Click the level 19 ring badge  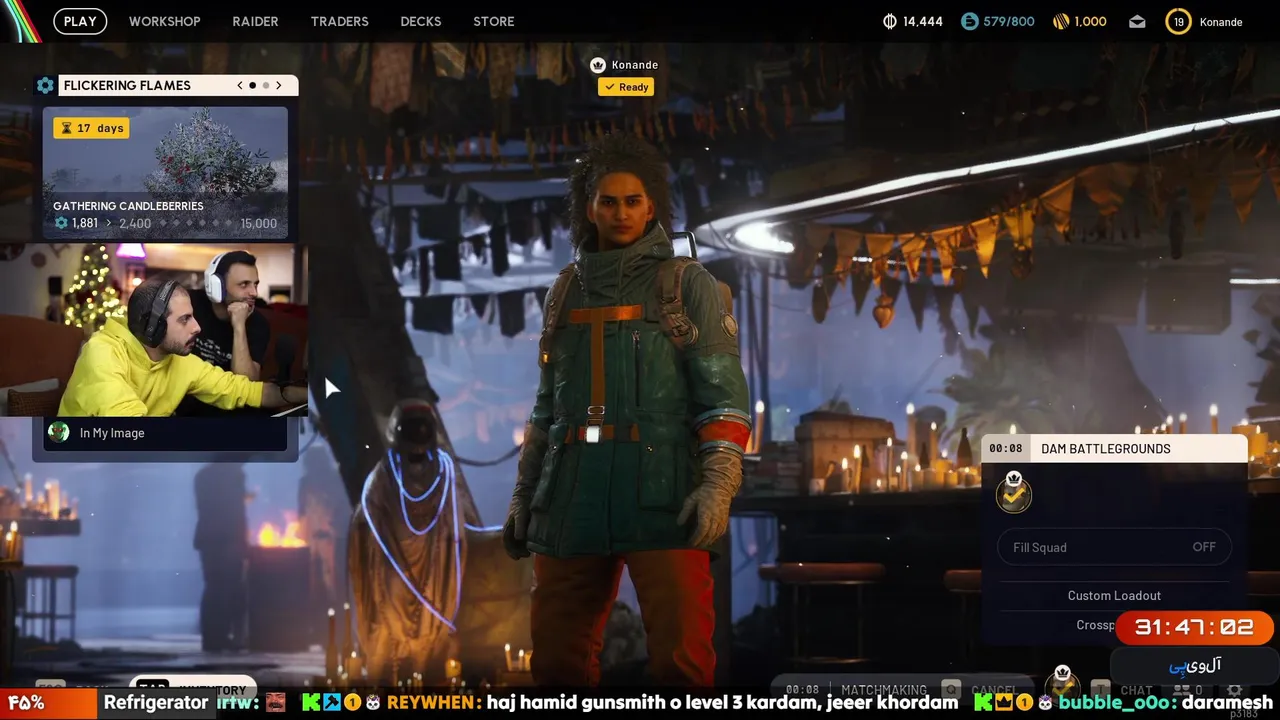[x=1179, y=21]
